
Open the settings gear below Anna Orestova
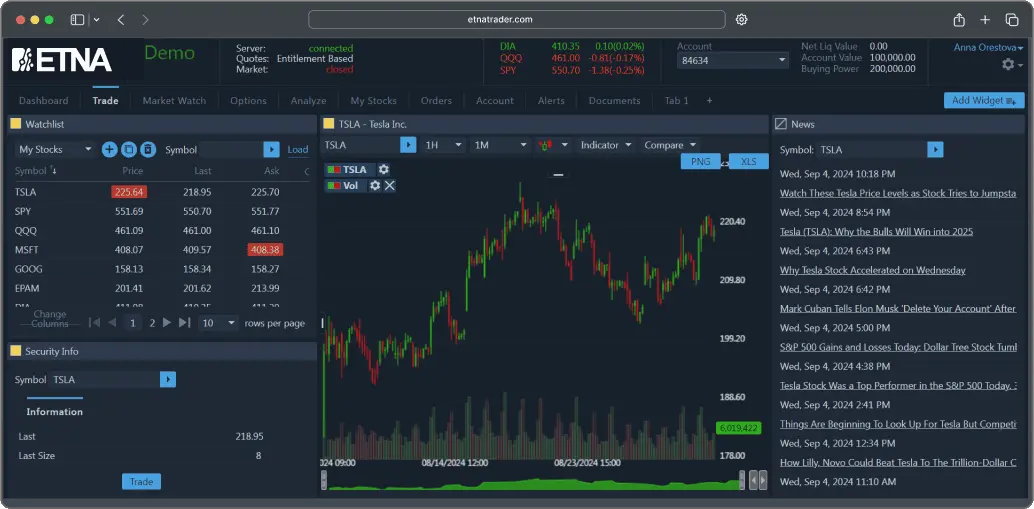[x=1008, y=65]
